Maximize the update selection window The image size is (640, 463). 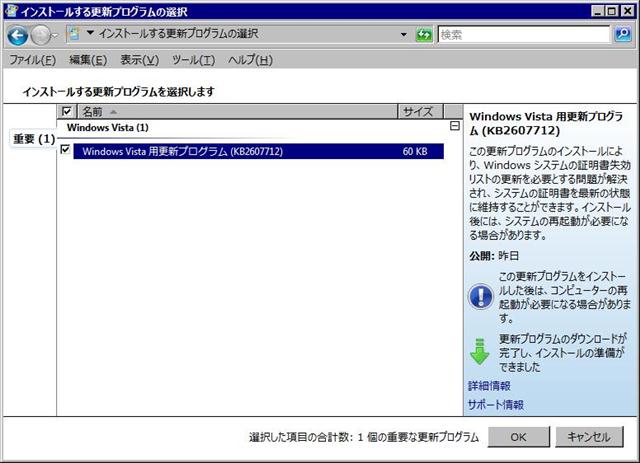tap(612, 11)
